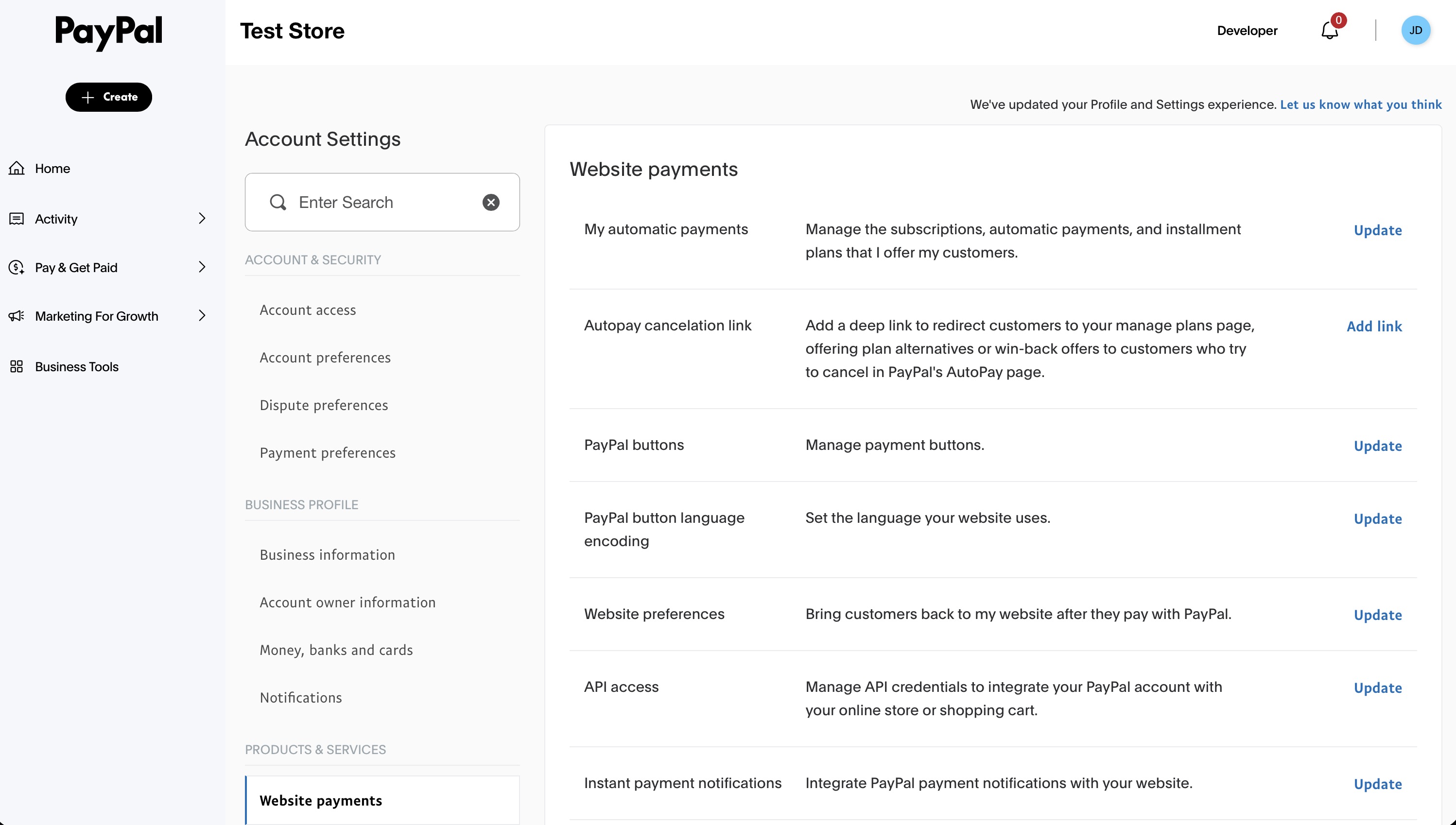Click the Instant payment notifications row label
The image size is (1456, 825).
pos(682,783)
